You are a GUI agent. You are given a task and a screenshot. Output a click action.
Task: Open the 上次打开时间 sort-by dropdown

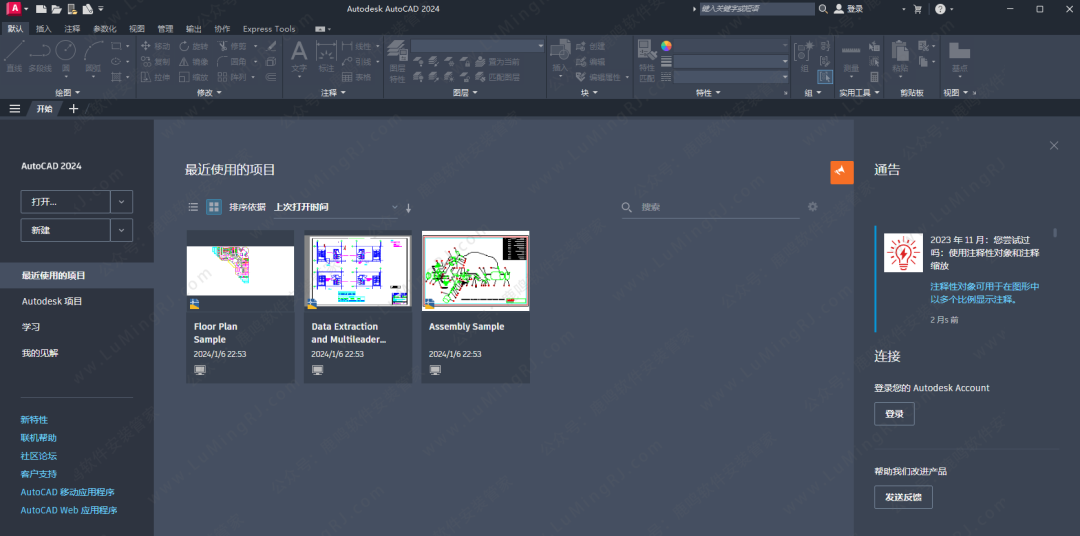[335, 207]
